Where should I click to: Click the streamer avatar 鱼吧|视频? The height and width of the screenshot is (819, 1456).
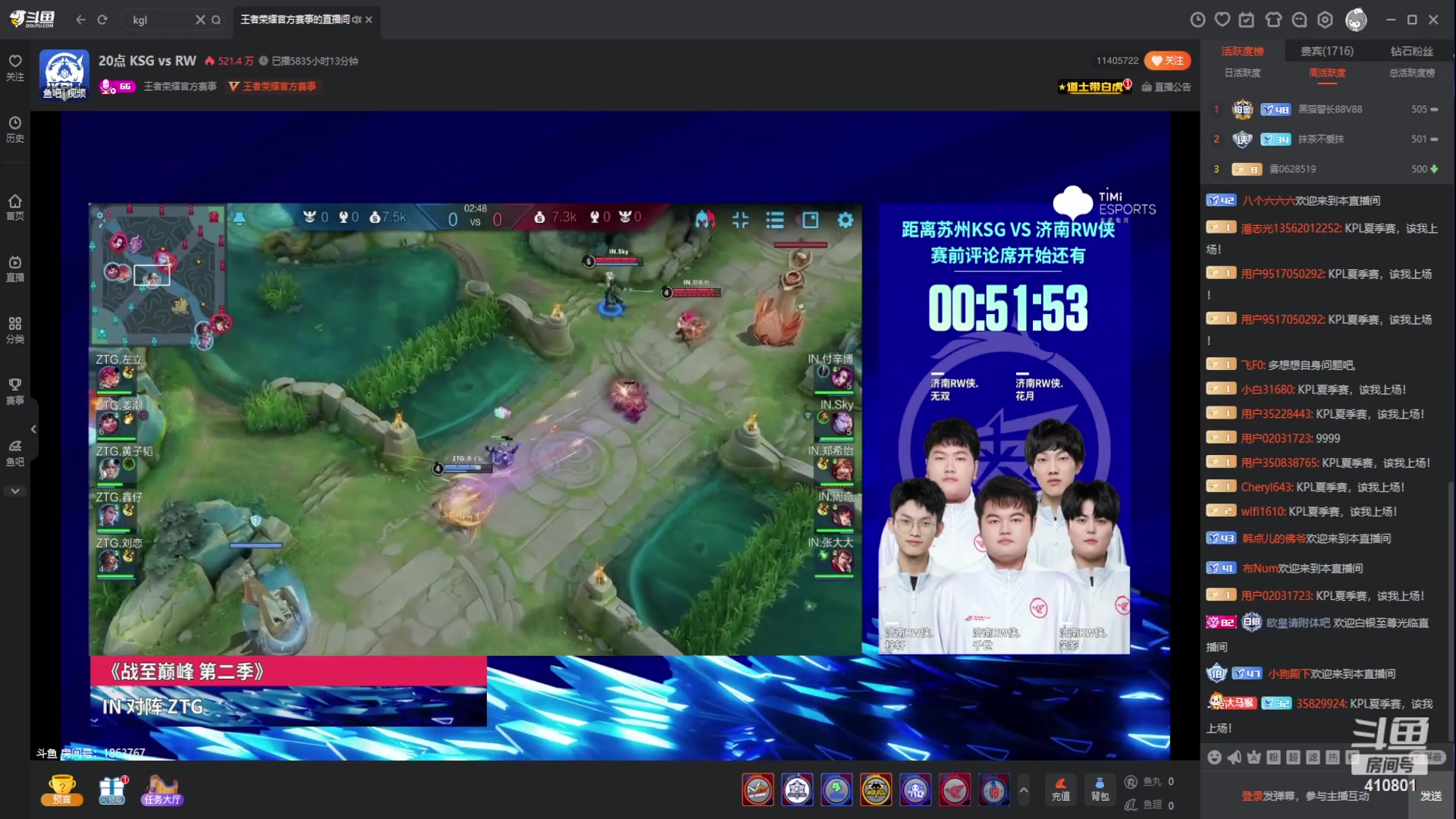64,75
